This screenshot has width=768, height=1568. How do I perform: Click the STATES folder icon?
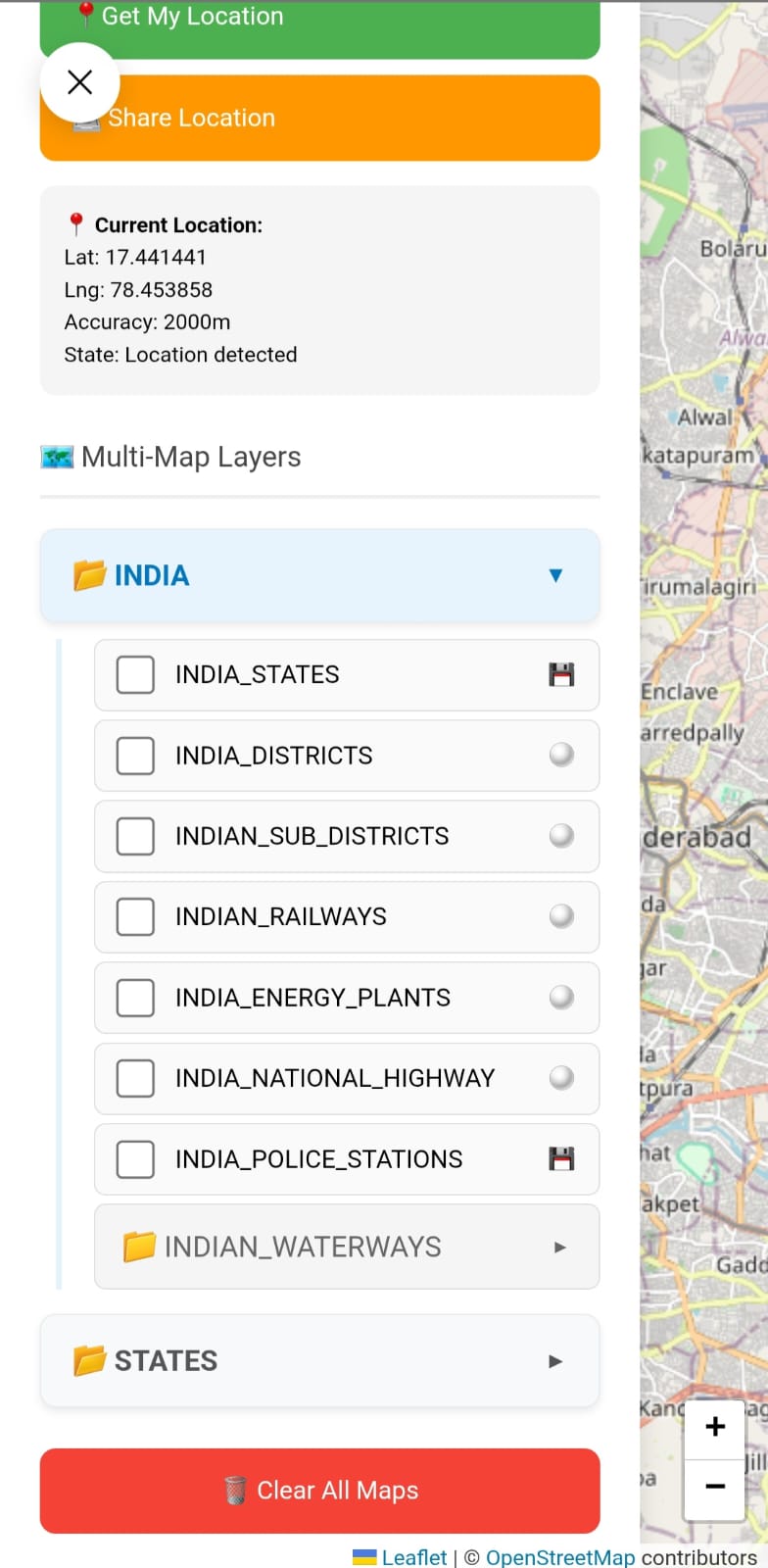tap(89, 1360)
